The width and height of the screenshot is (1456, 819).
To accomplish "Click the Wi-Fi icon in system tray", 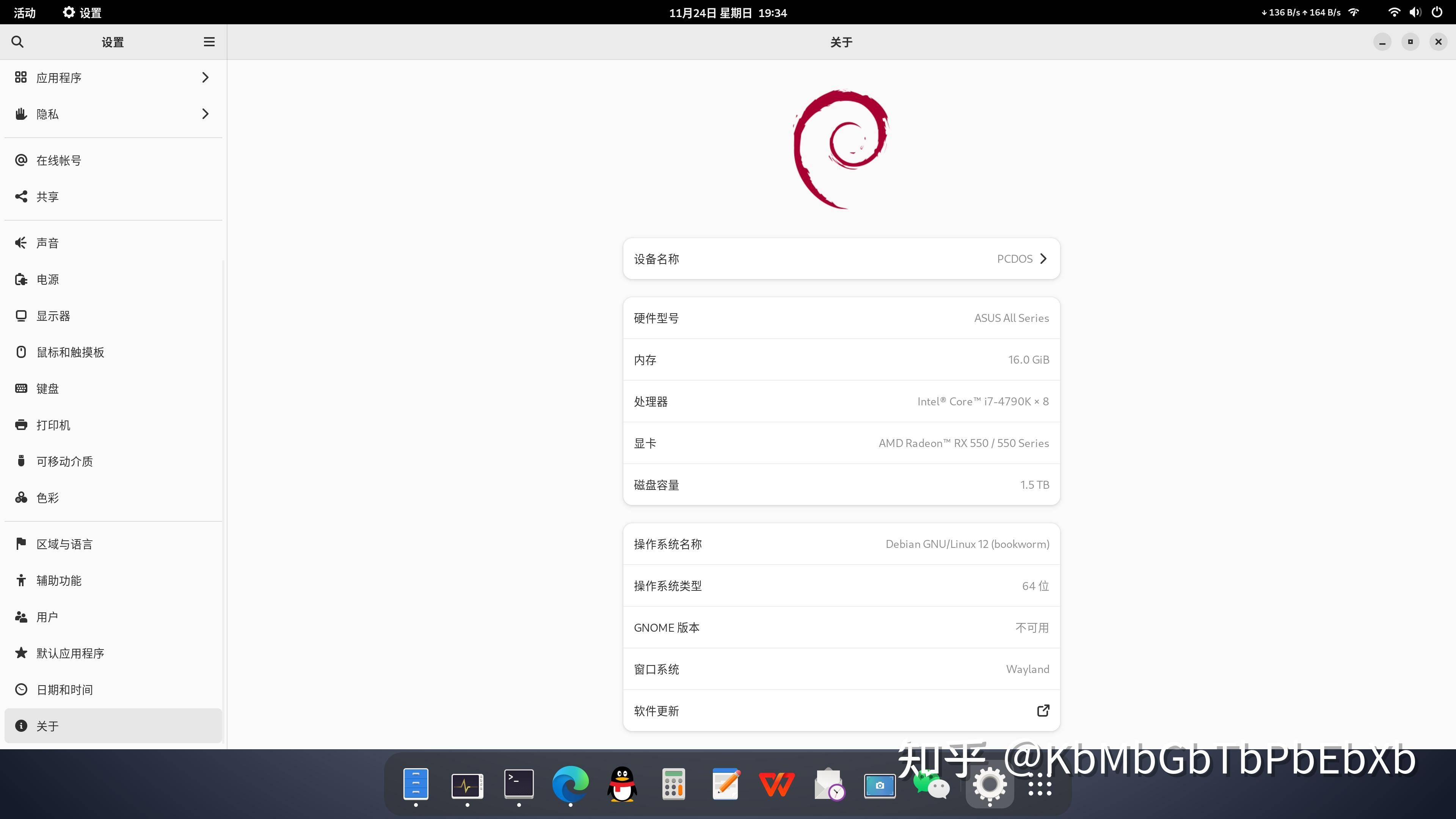I will (1394, 13).
